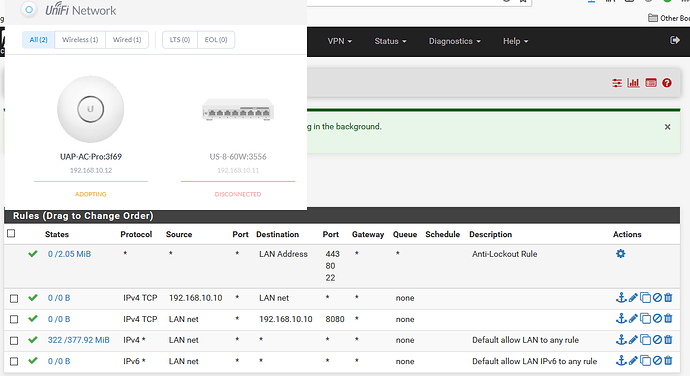Disable the rule with source 192.168.10.10
The image size is (690, 376).
[657, 298]
